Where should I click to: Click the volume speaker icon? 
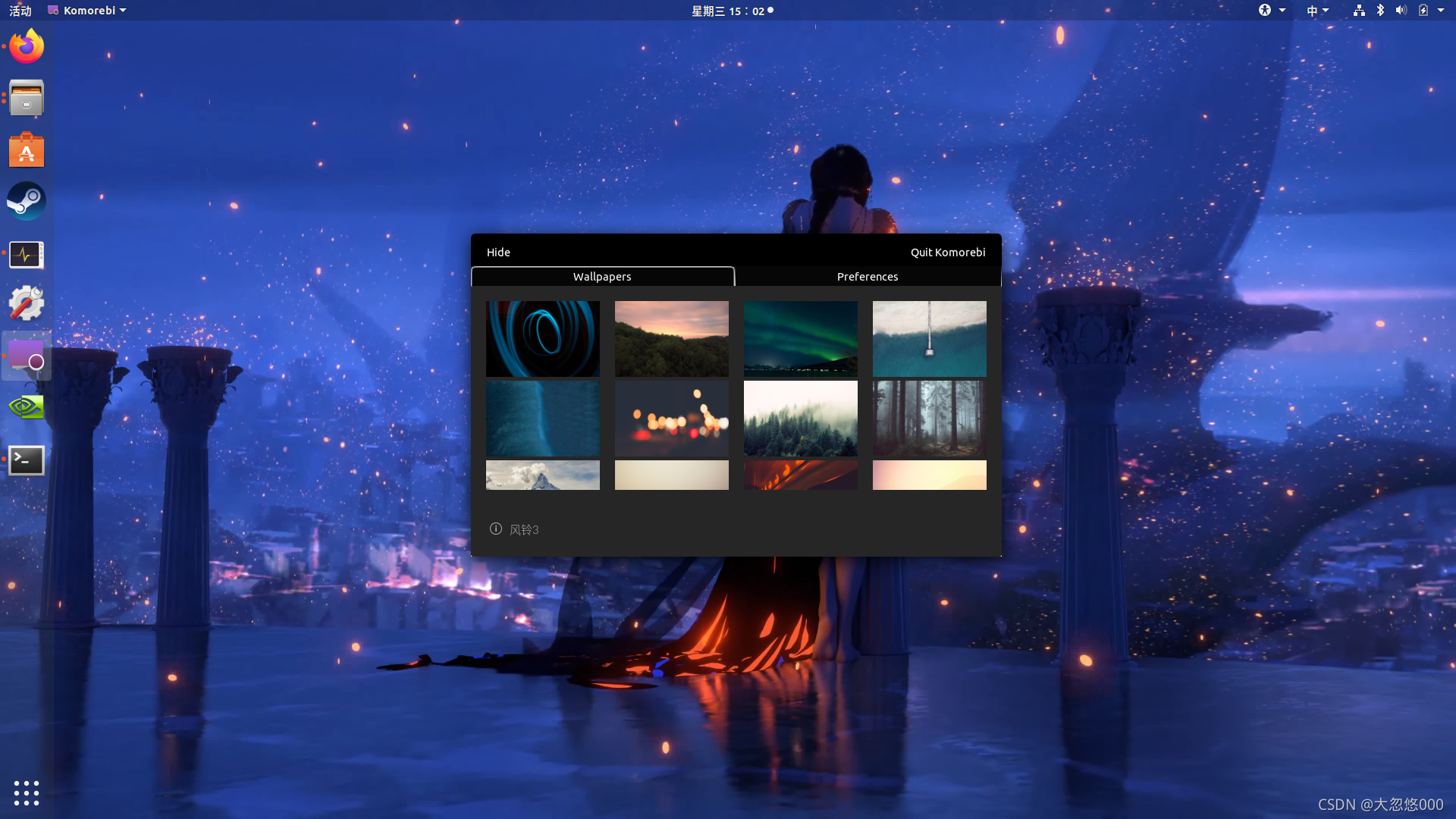point(1401,11)
